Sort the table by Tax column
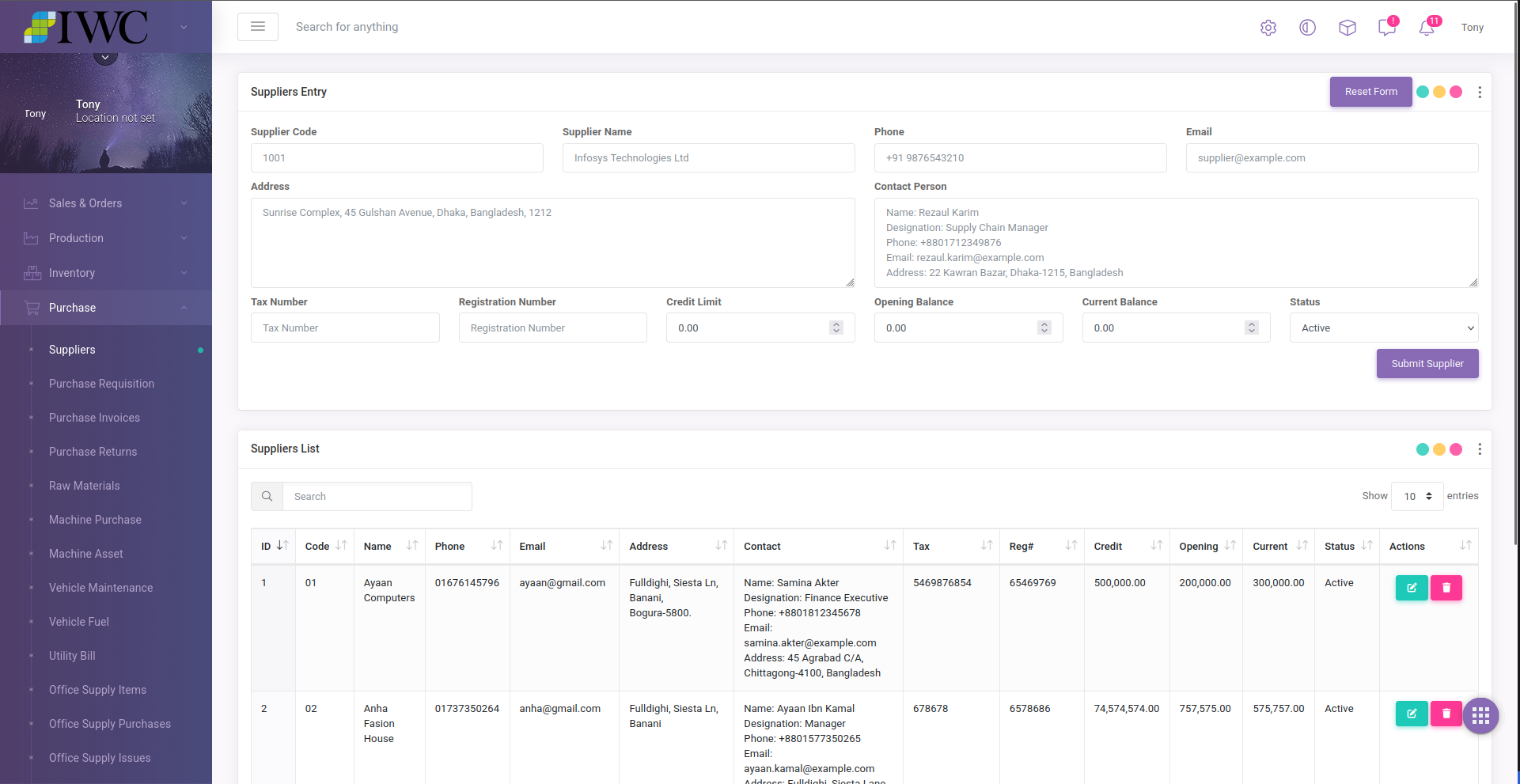Viewport: 1520px width, 784px height. point(952,546)
